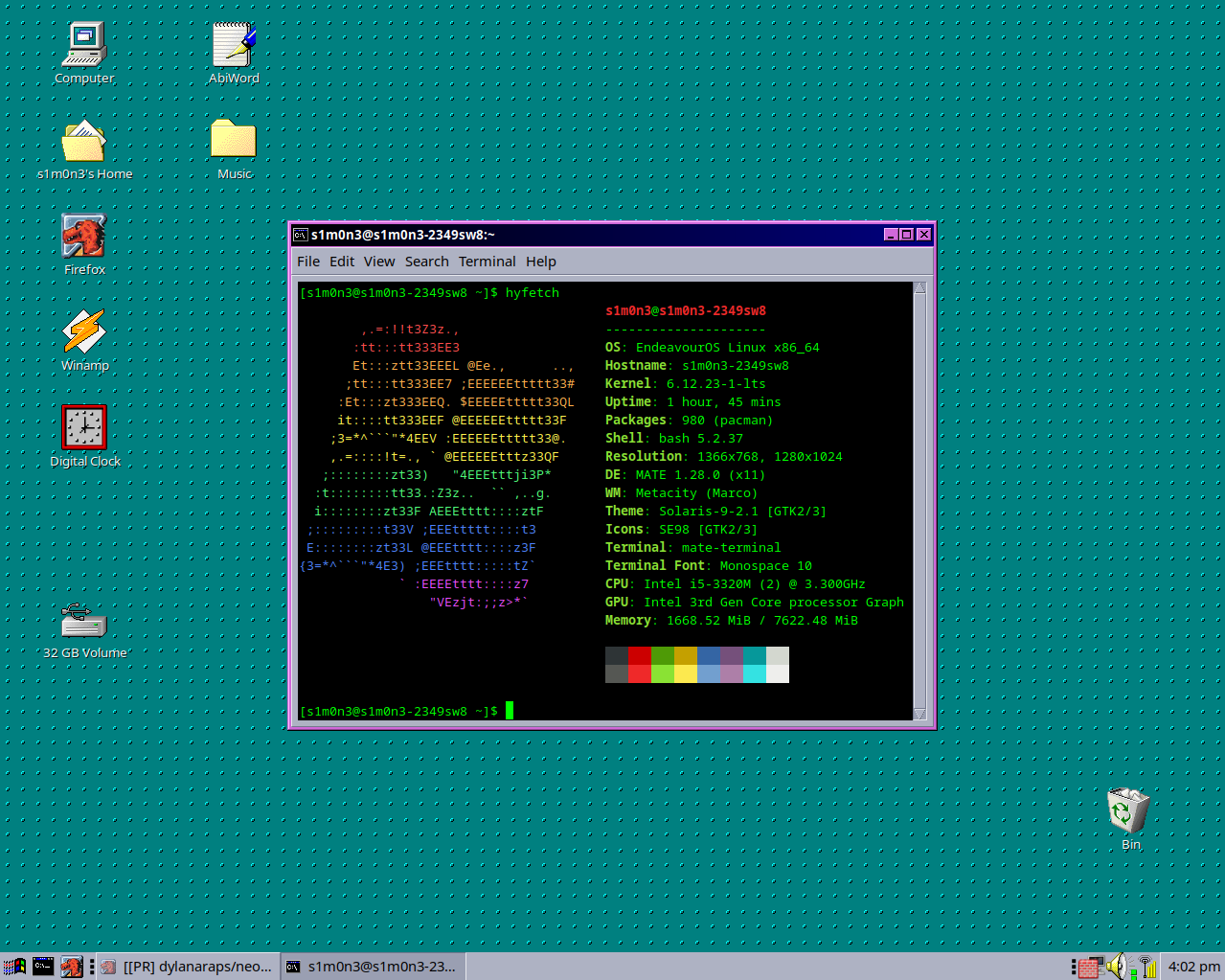This screenshot has width=1225, height=980.
Task: Click the volume speaker tray icon
Action: [x=1117, y=967]
